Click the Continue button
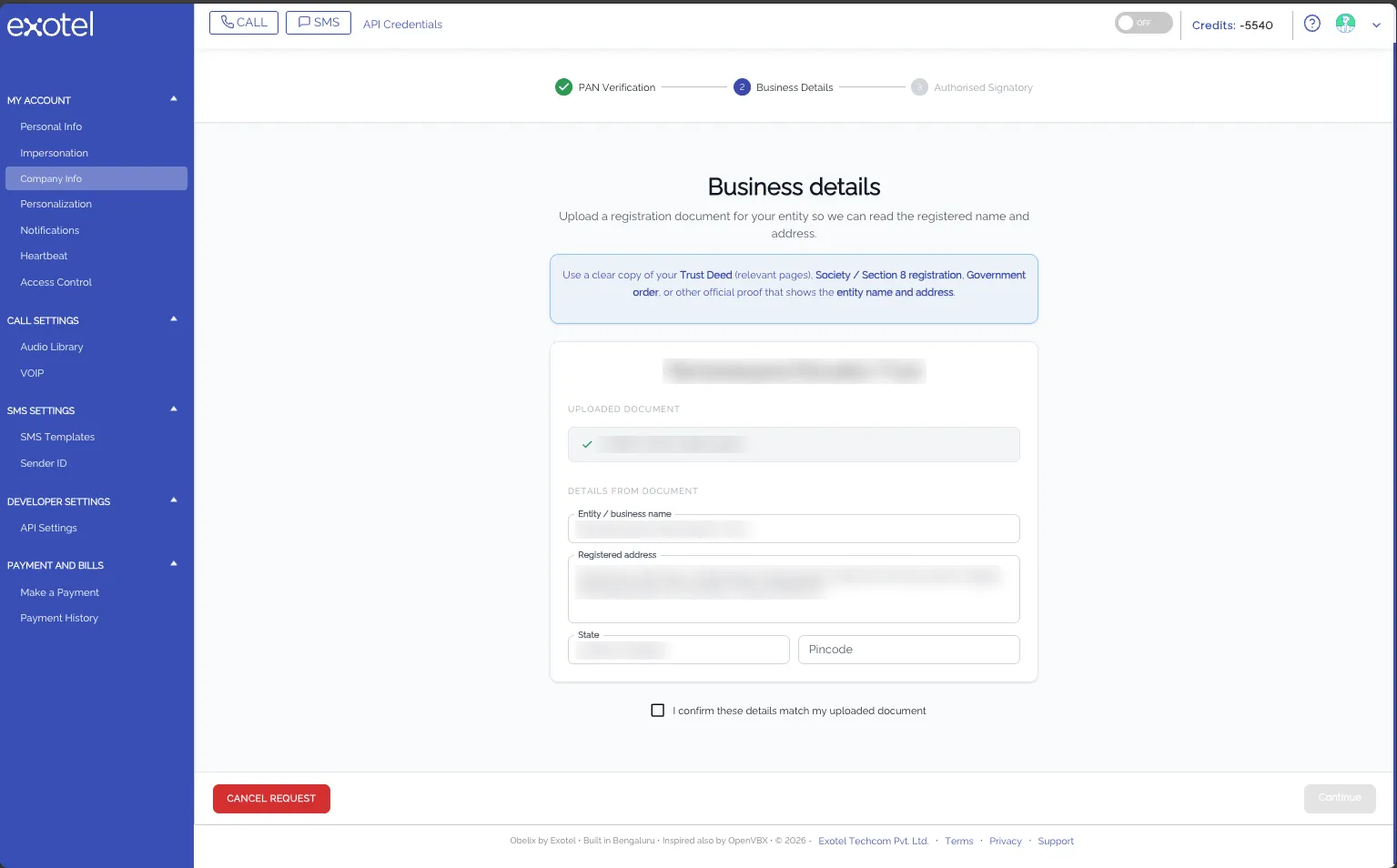The width and height of the screenshot is (1397, 868). pyautogui.click(x=1340, y=798)
